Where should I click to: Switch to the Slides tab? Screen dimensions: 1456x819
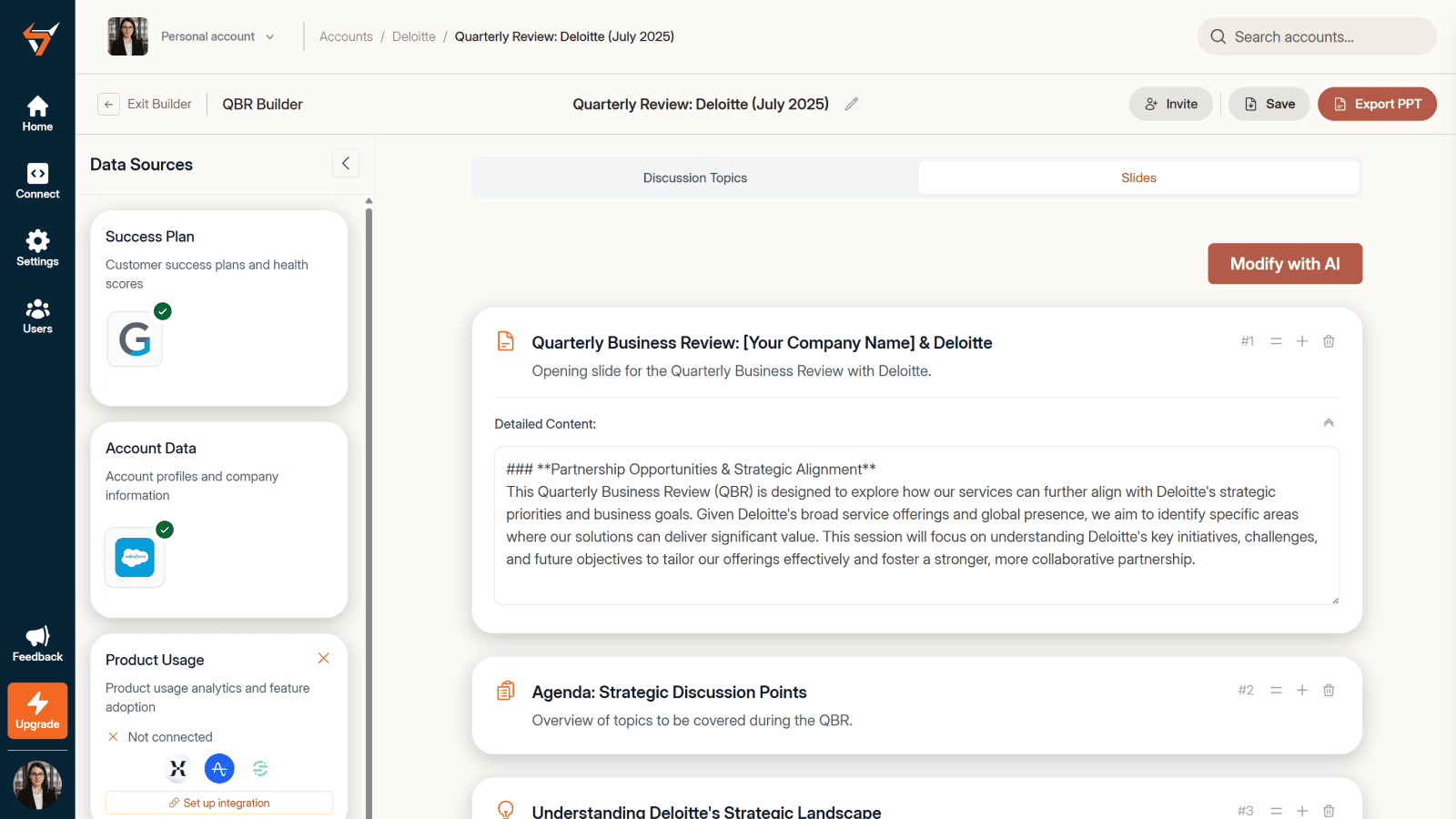pyautogui.click(x=1138, y=177)
